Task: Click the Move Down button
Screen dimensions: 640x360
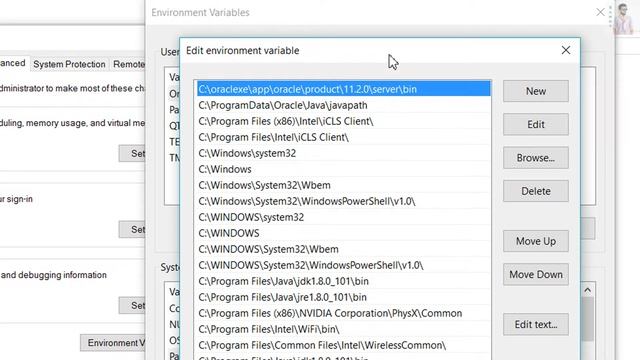Action: click(x=536, y=274)
